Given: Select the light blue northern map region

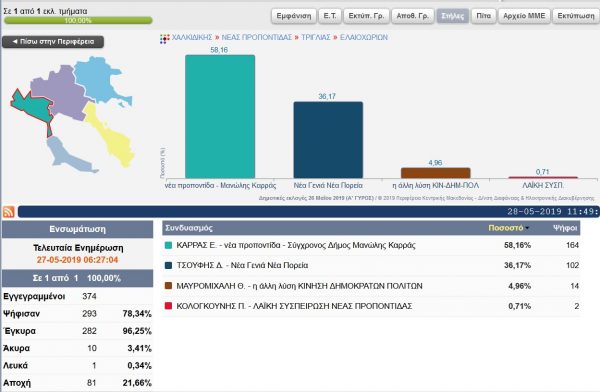Looking at the screenshot, I should tap(99, 78).
